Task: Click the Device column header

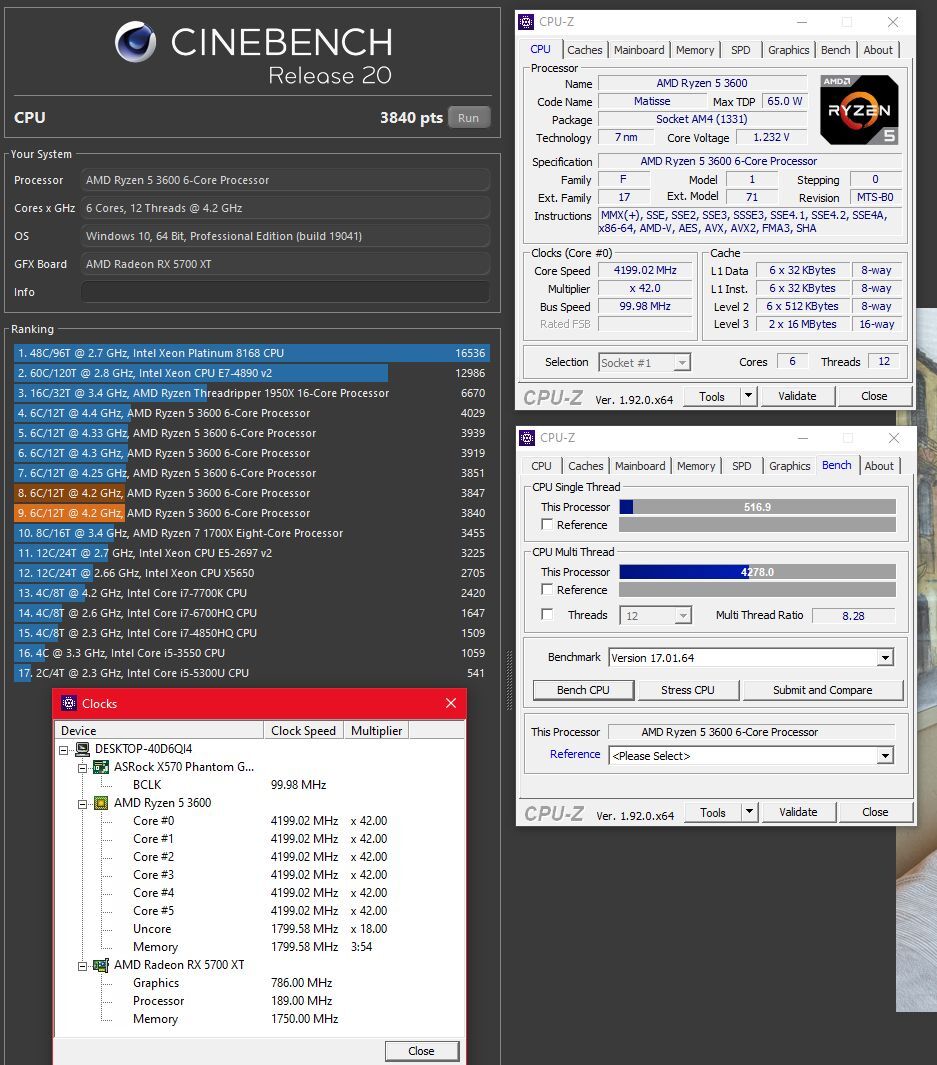Action: [159, 731]
